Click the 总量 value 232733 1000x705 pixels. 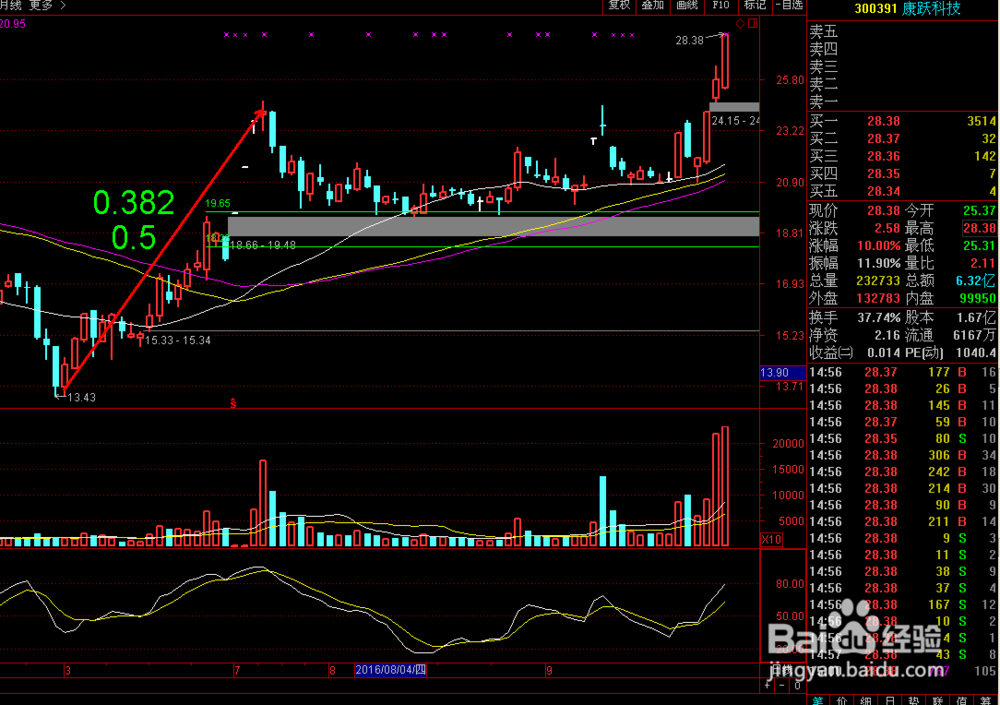pos(878,281)
